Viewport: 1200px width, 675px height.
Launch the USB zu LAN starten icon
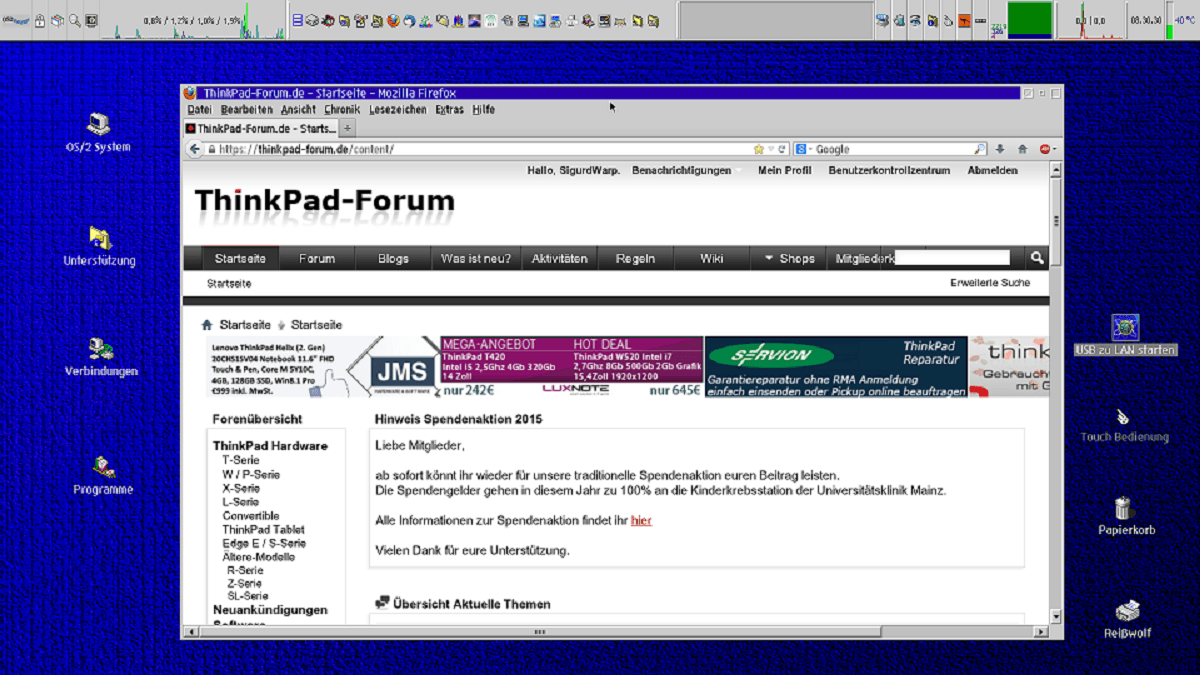tap(1125, 327)
